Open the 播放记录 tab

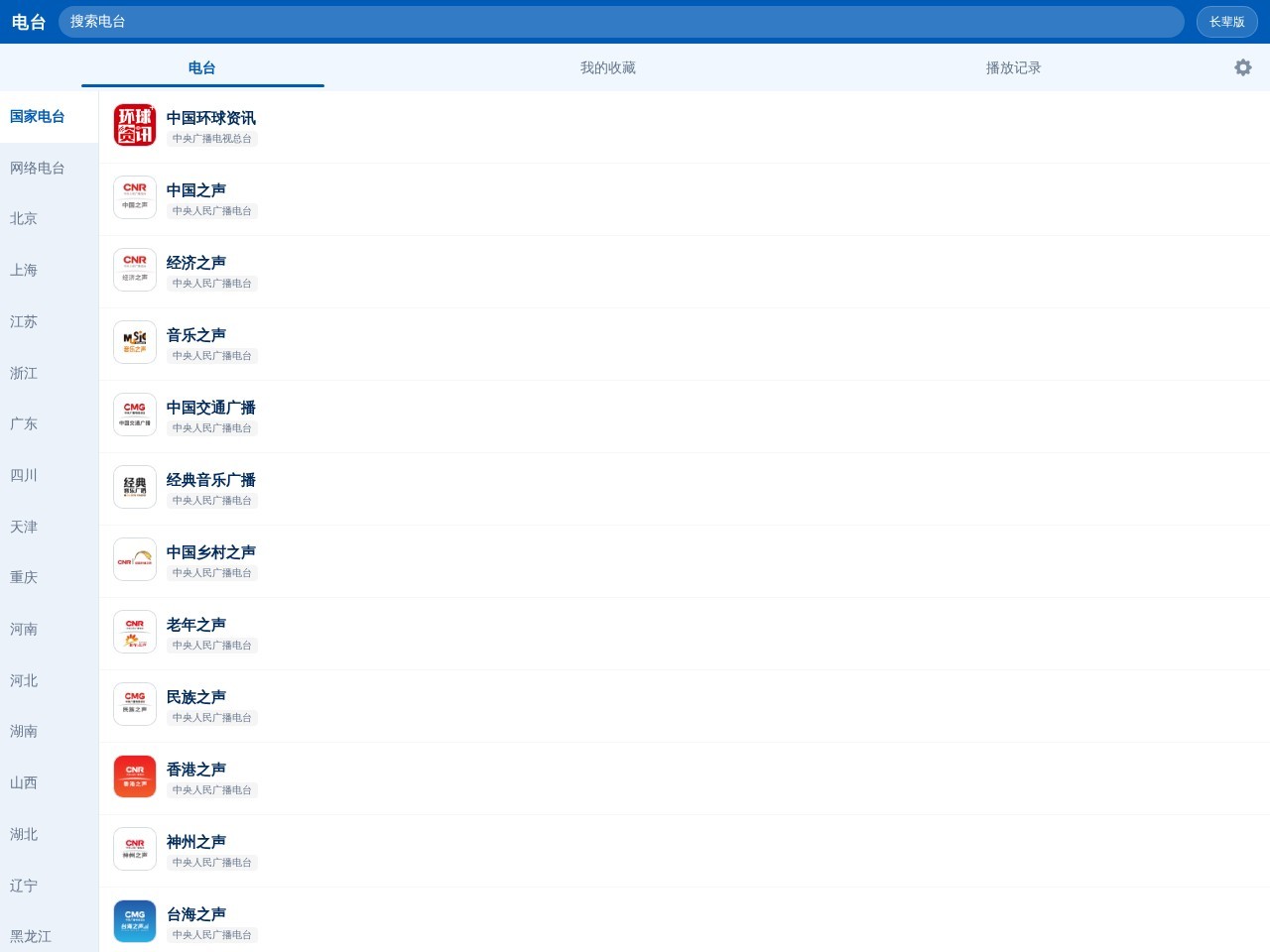coord(1013,67)
